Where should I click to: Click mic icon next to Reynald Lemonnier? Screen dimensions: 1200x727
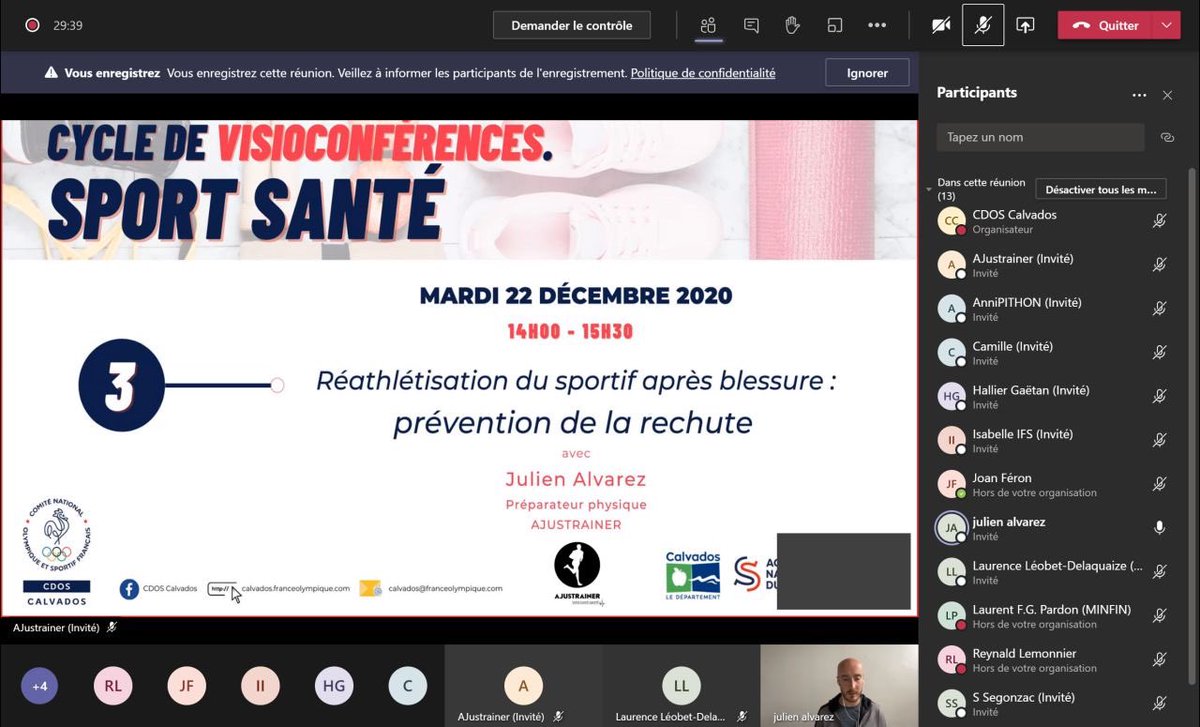[x=1160, y=661]
